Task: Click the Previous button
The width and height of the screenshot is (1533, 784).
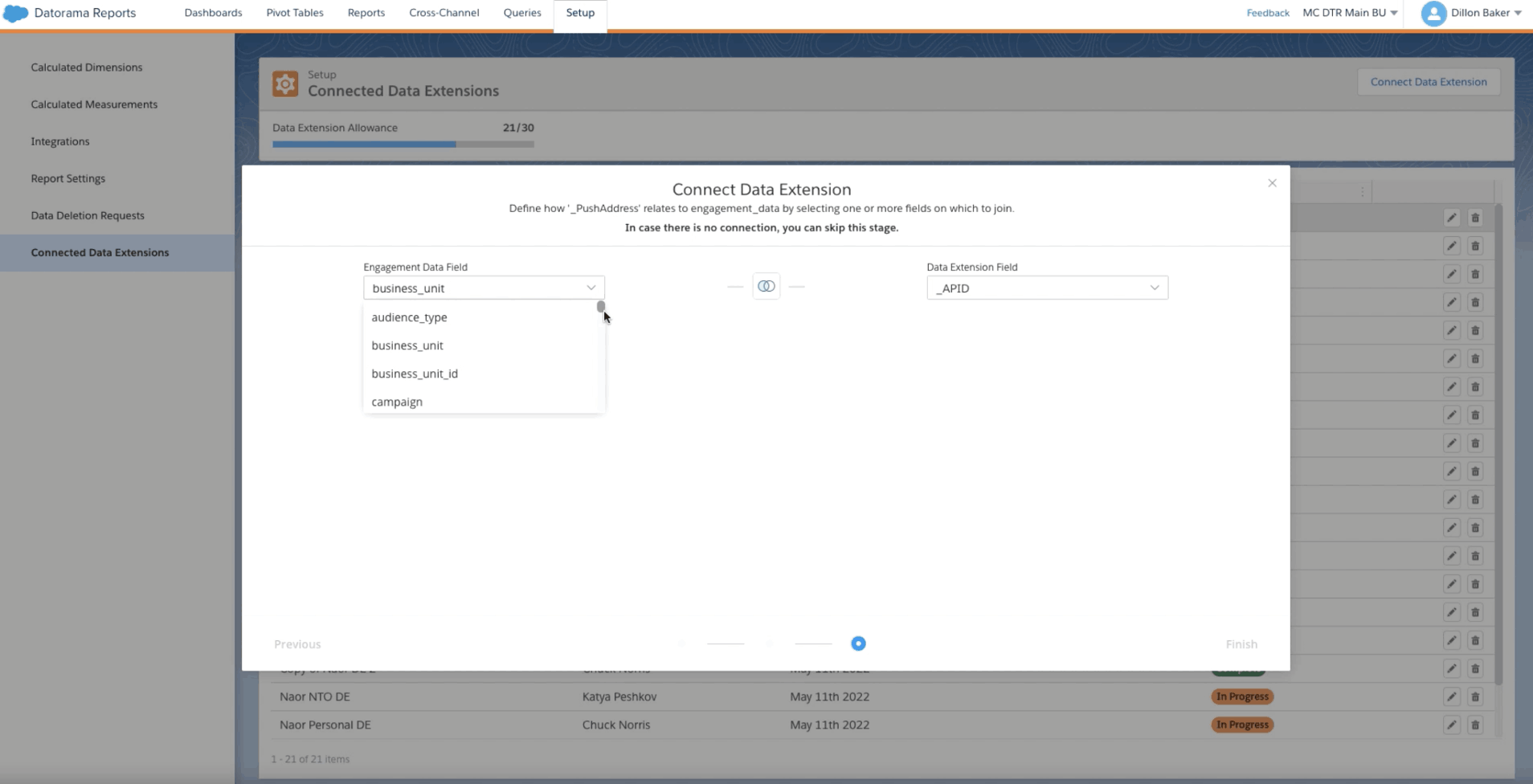Action: click(x=297, y=644)
